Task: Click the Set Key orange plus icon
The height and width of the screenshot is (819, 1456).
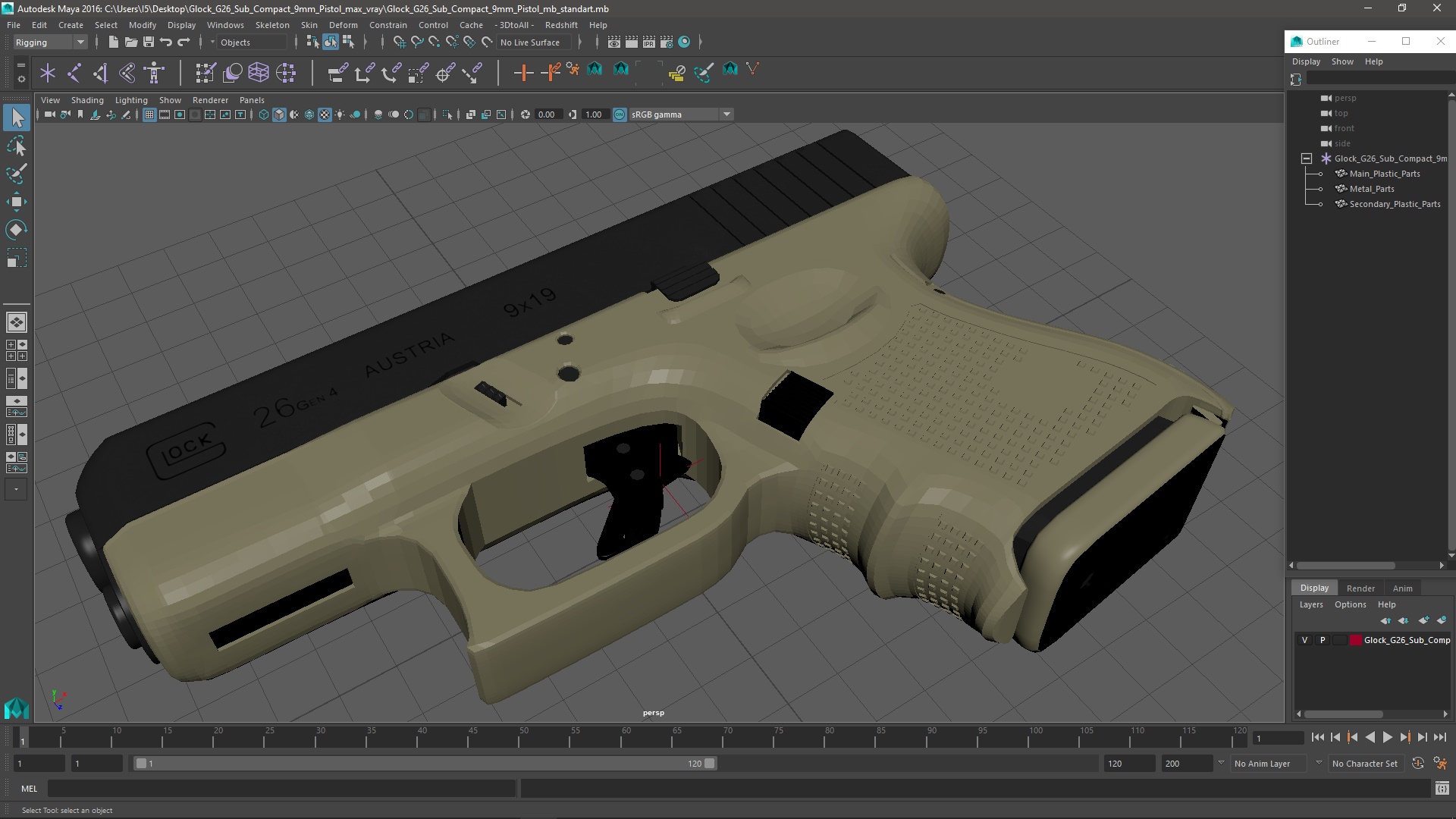Action: click(x=523, y=73)
